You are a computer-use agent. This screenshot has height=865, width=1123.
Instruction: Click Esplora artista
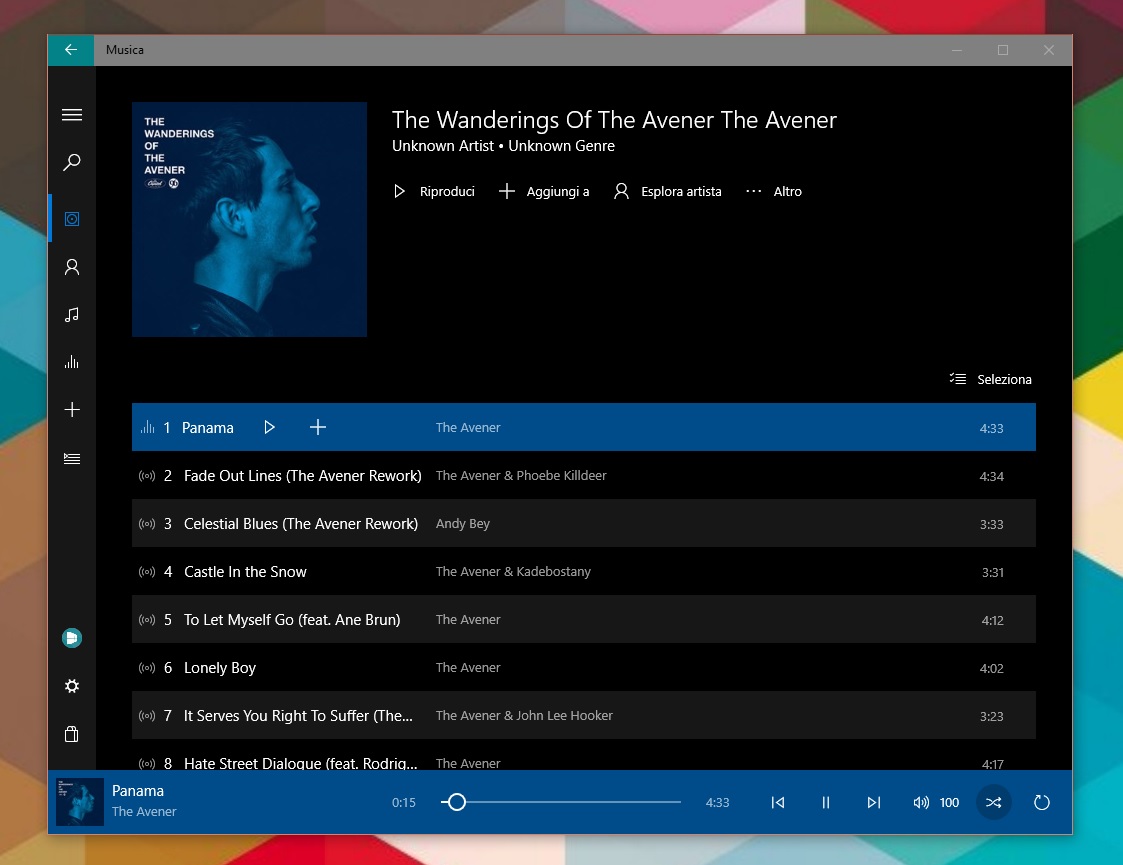coord(667,191)
